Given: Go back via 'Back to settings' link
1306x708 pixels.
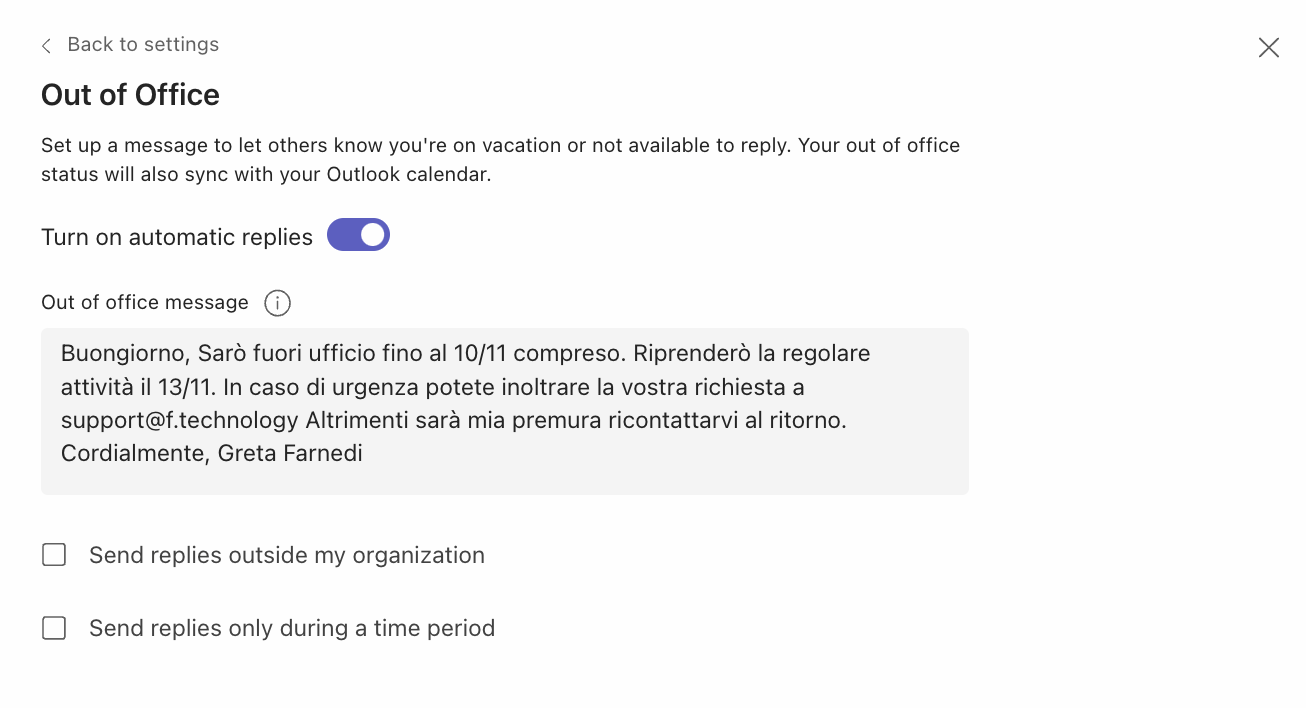Looking at the screenshot, I should pyautogui.click(x=143, y=45).
